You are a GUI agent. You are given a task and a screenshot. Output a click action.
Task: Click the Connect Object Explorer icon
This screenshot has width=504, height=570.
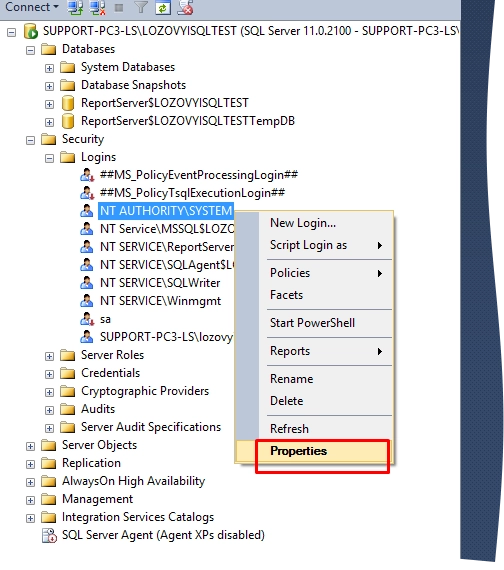coord(75,7)
